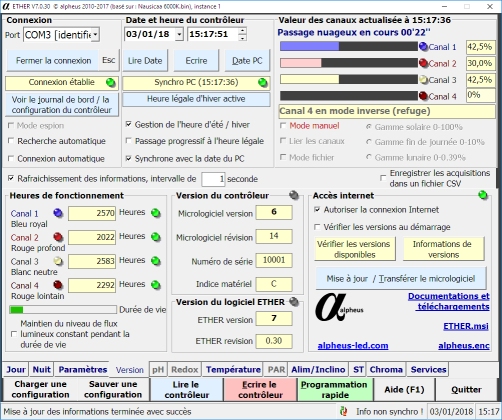Image resolution: width=502 pixels, height=420 pixels.
Task: Open the alpheus-led.com link
Action: tap(353, 346)
